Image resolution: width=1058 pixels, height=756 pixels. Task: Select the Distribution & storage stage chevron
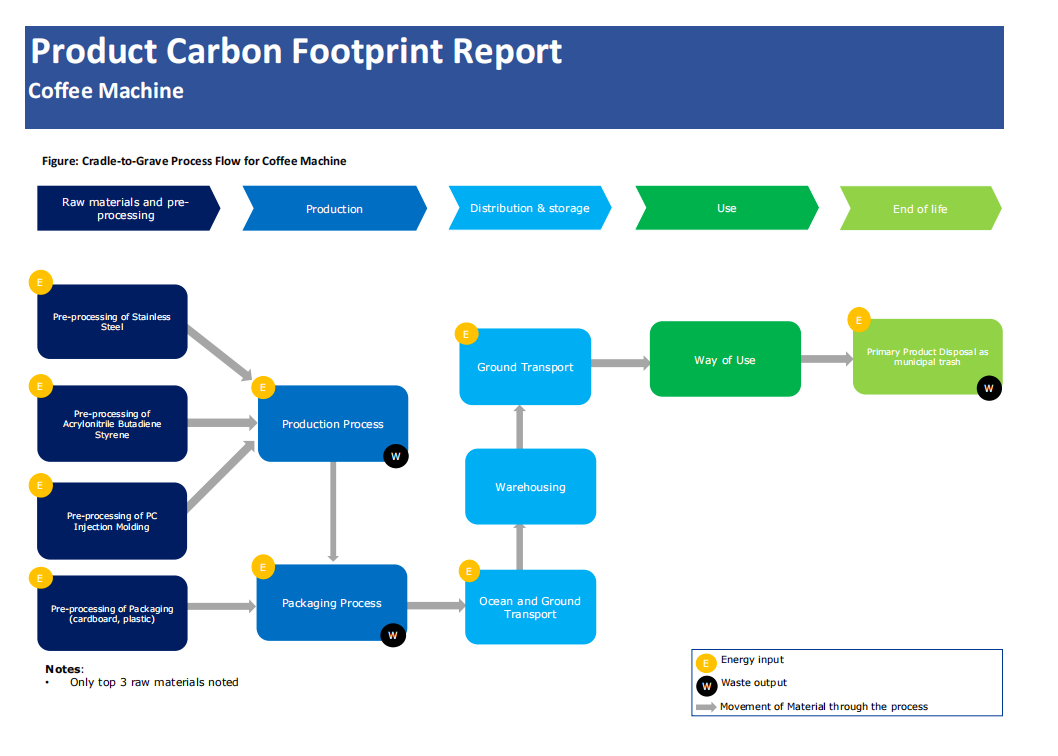(x=529, y=208)
